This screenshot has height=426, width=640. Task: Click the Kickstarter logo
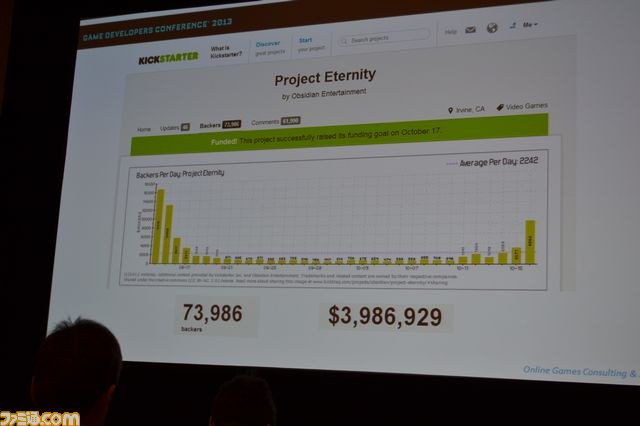click(168, 58)
